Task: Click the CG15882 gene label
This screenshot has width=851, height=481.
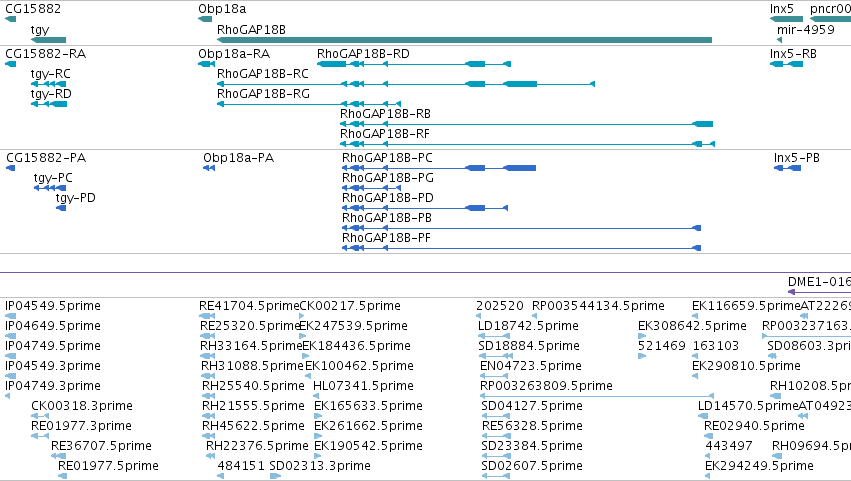Action: coord(33,9)
